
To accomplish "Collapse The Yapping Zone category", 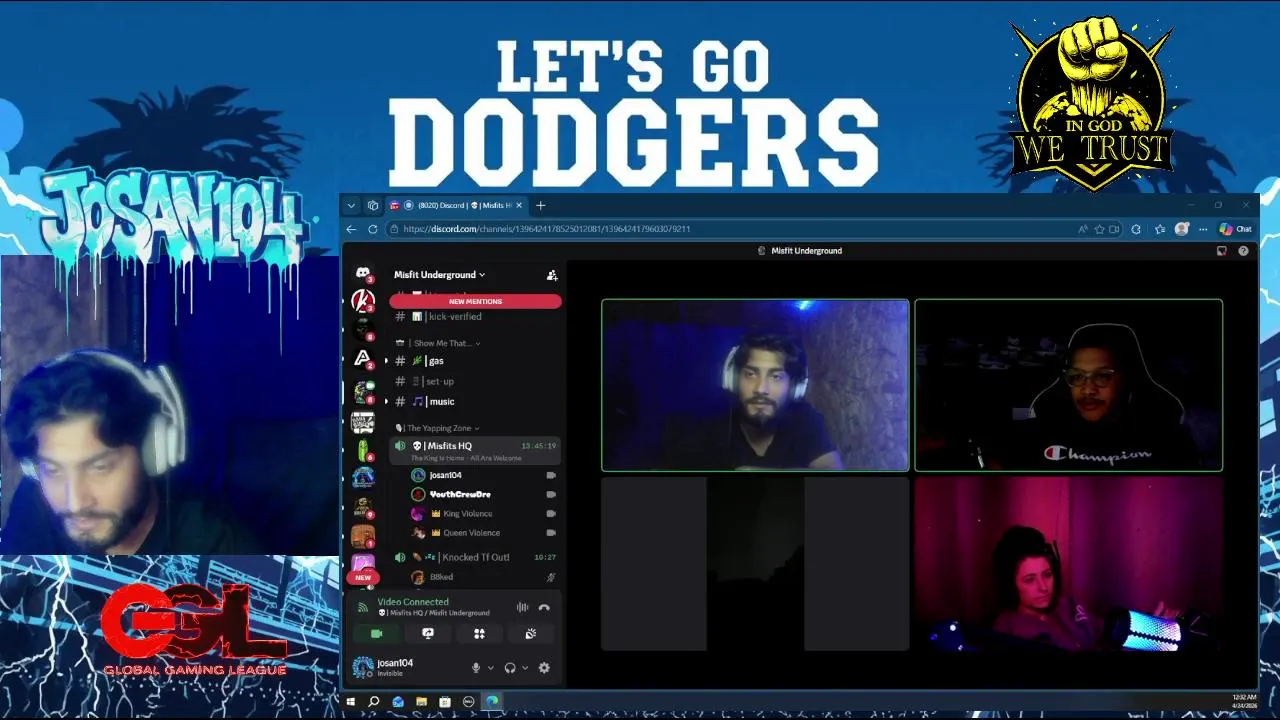I will click(x=437, y=428).
